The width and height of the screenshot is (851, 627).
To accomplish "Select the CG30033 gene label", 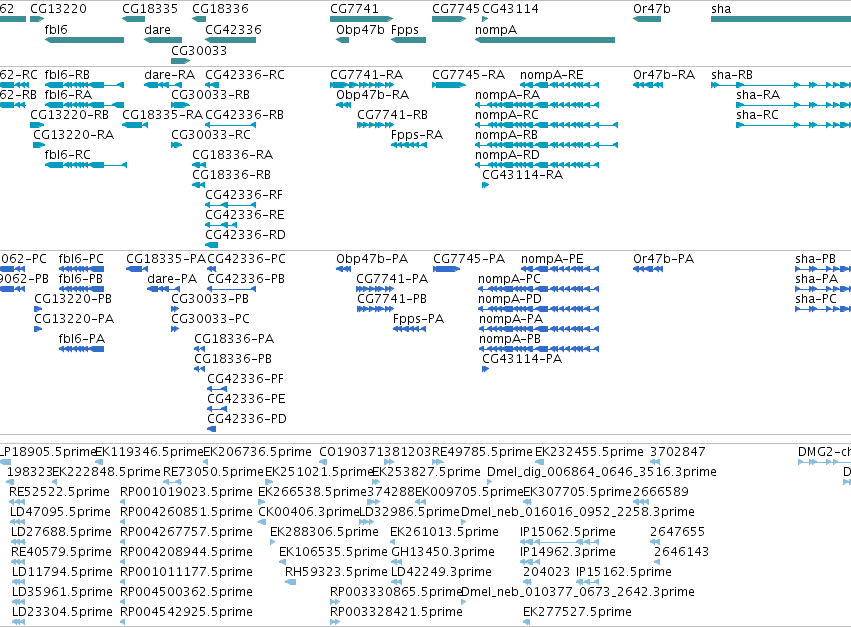I will pyautogui.click(x=199, y=50).
